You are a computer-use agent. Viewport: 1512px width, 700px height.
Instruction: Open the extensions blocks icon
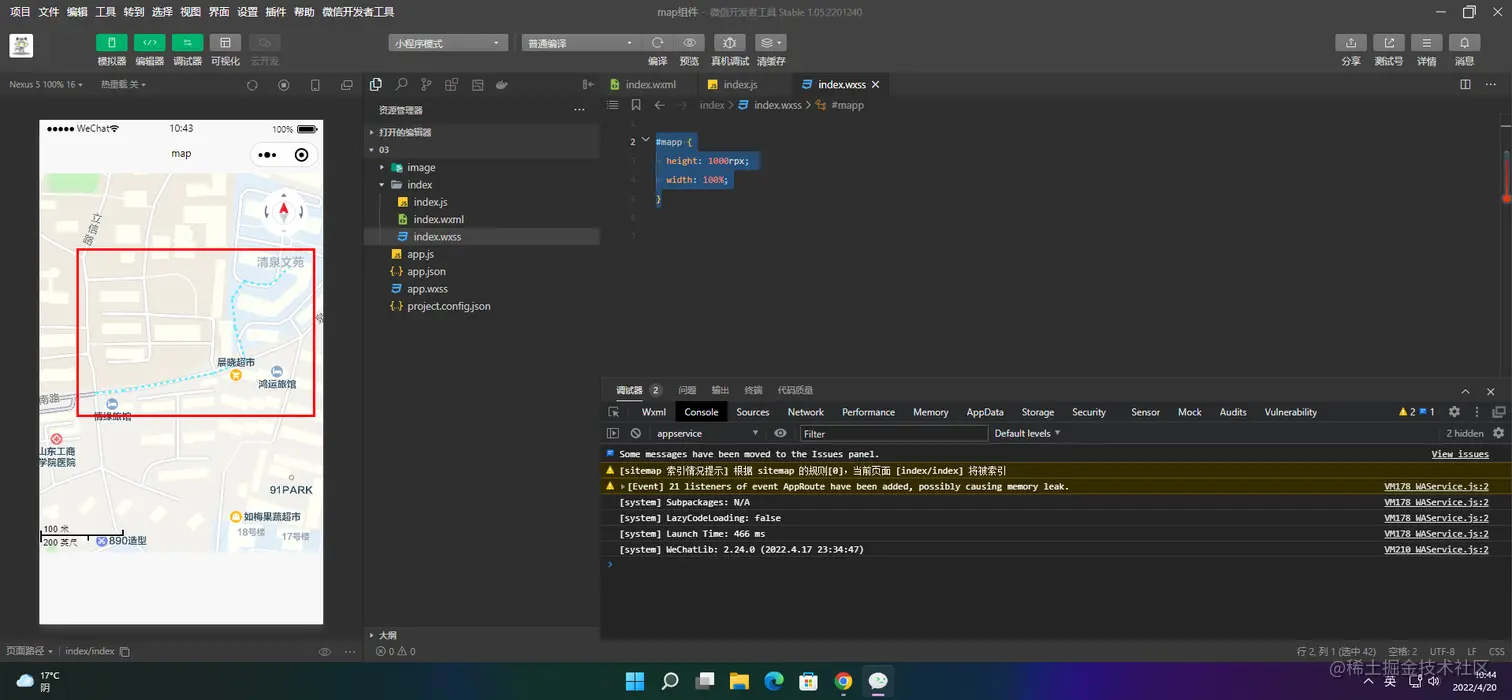point(452,85)
